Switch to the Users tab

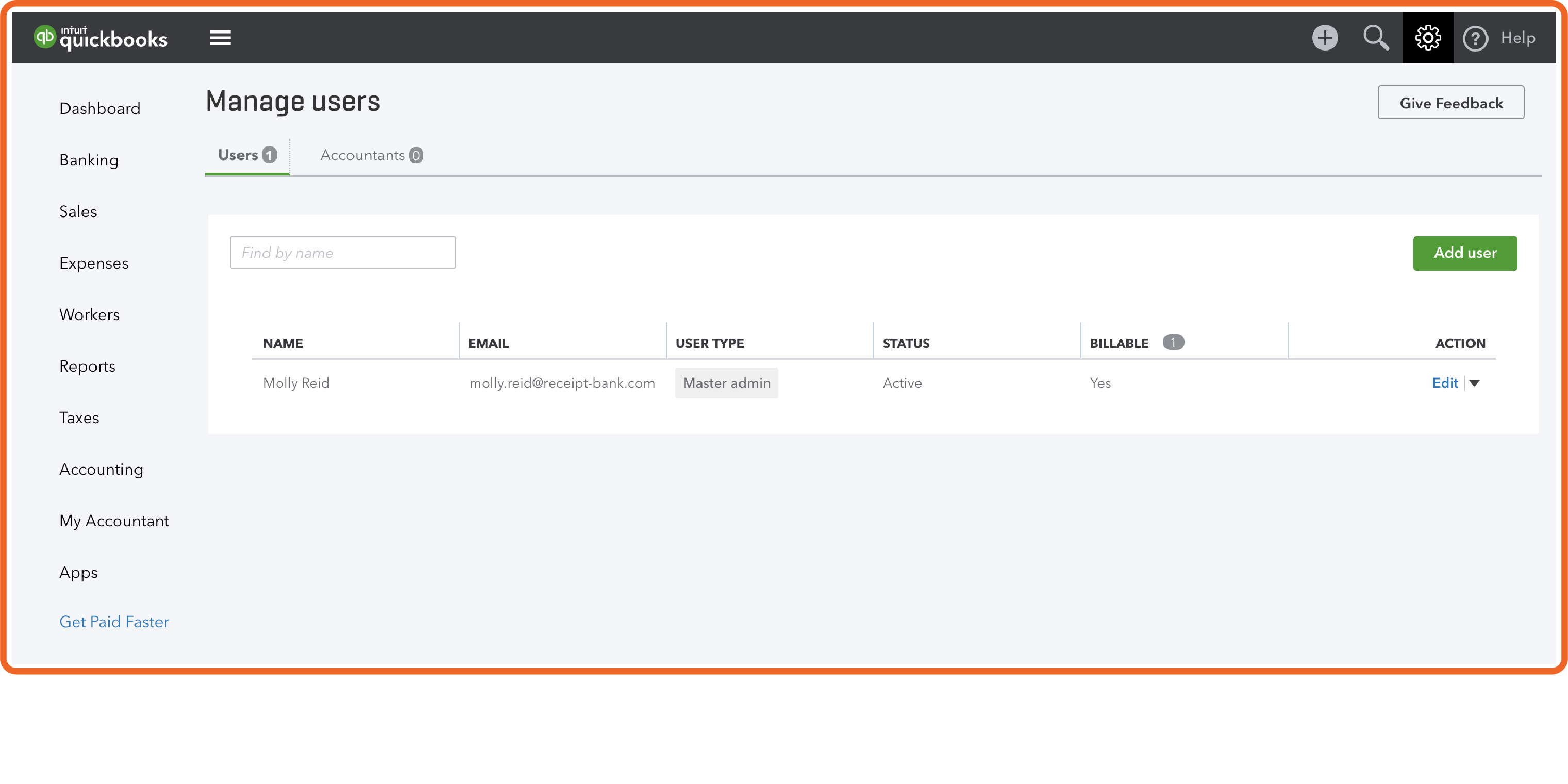tap(247, 155)
